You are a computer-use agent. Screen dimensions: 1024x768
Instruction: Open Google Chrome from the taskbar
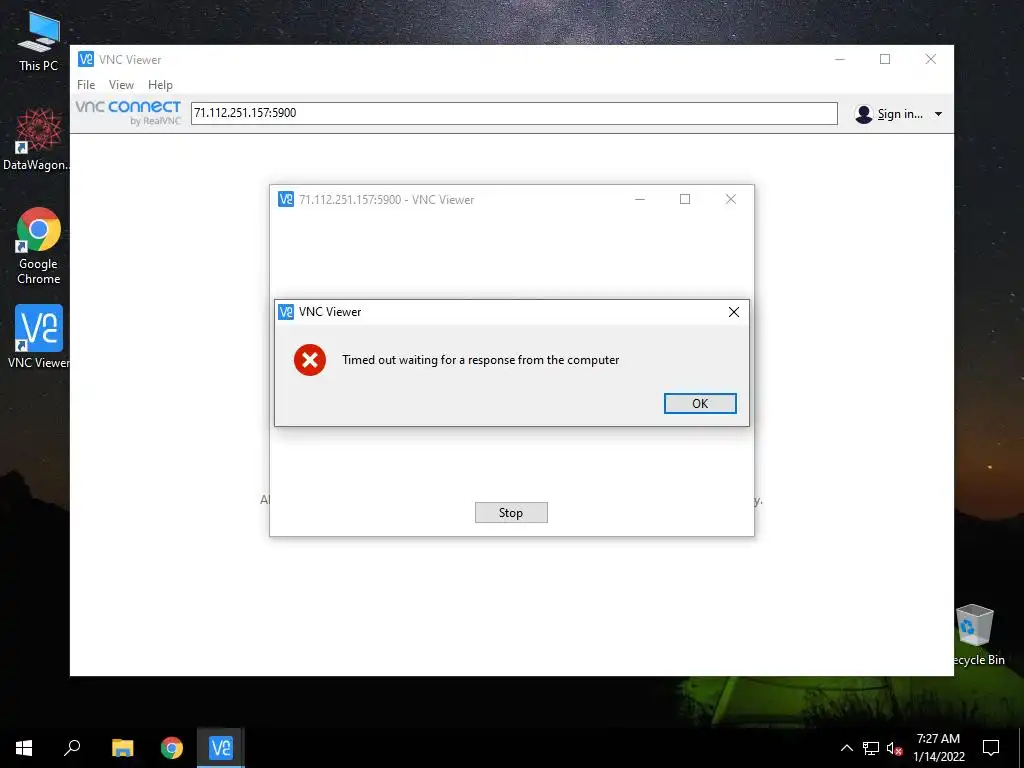[x=172, y=748]
